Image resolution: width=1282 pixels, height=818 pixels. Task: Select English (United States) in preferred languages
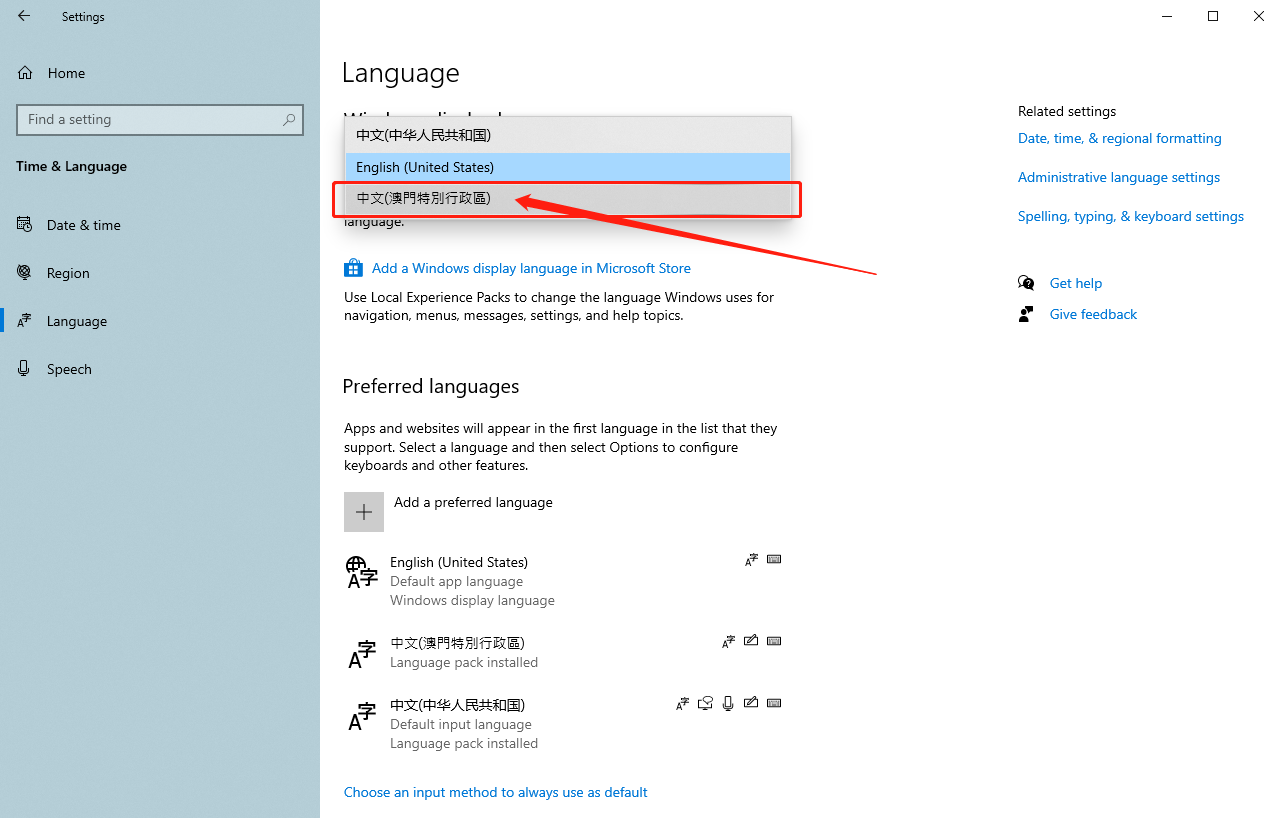tap(459, 562)
